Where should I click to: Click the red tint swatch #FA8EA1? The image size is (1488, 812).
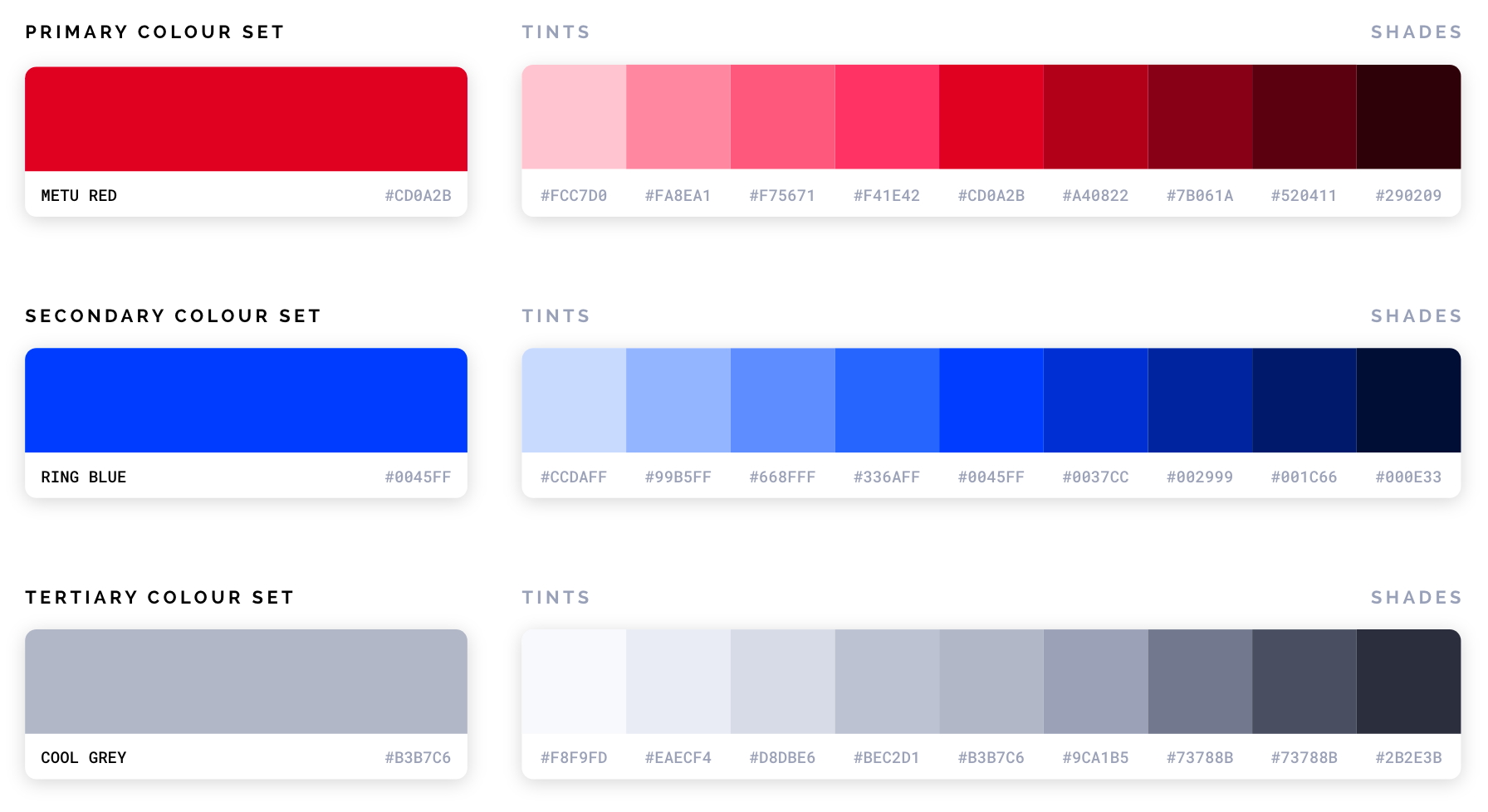click(x=678, y=117)
